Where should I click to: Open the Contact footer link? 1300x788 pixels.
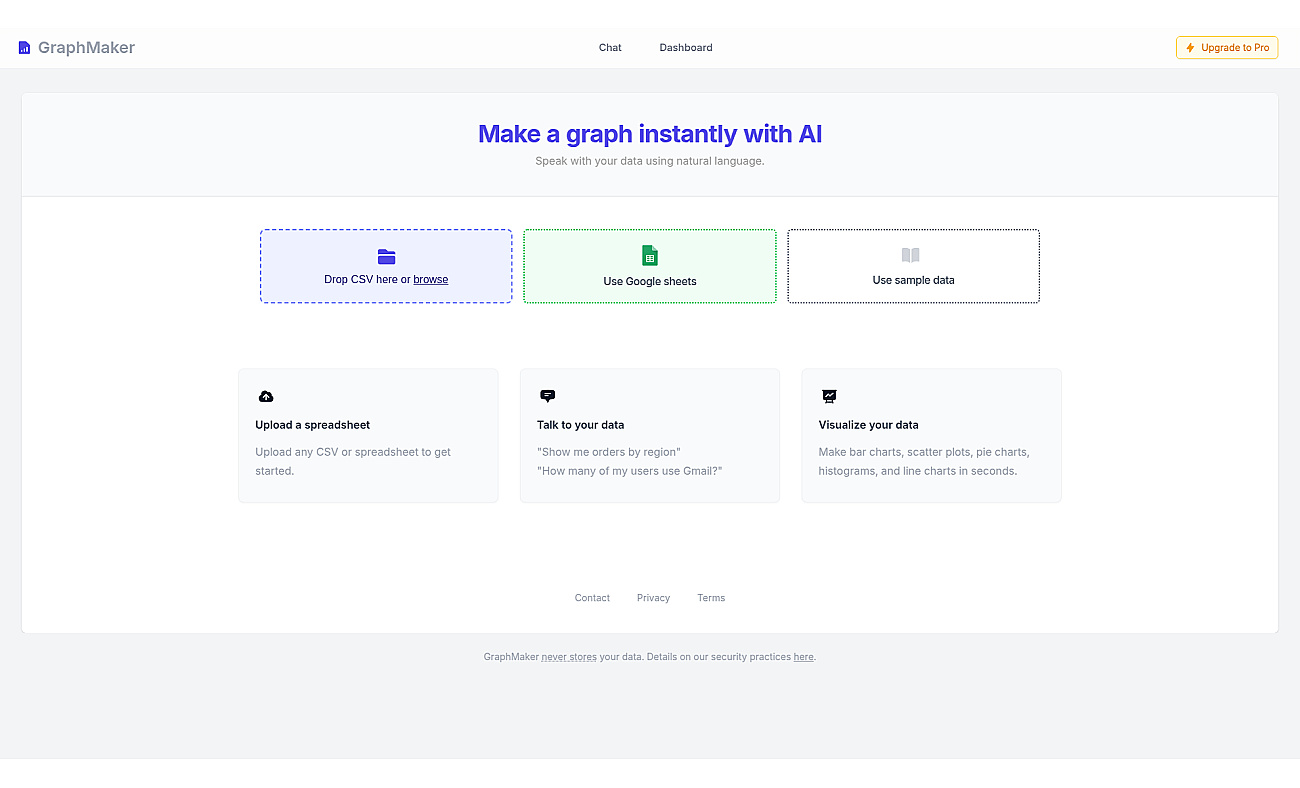coord(592,598)
